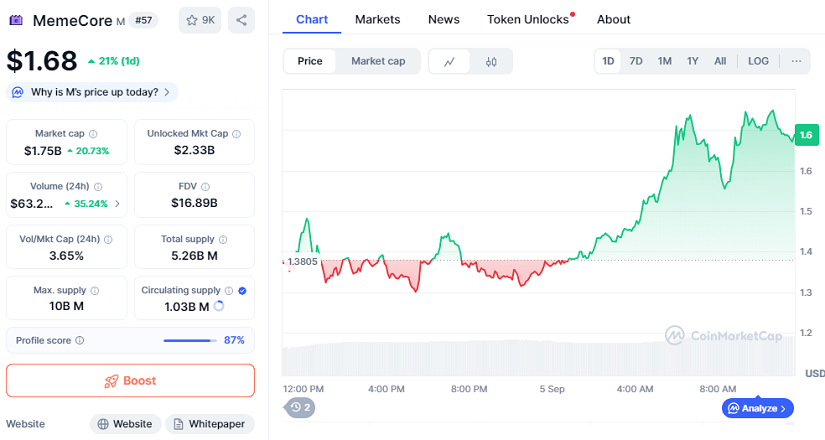Open more chart options ellipsis
This screenshot has width=825, height=440.
point(797,61)
